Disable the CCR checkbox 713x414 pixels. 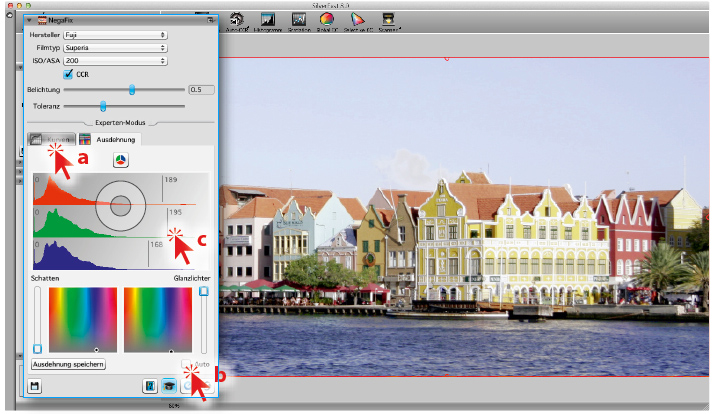point(69,74)
